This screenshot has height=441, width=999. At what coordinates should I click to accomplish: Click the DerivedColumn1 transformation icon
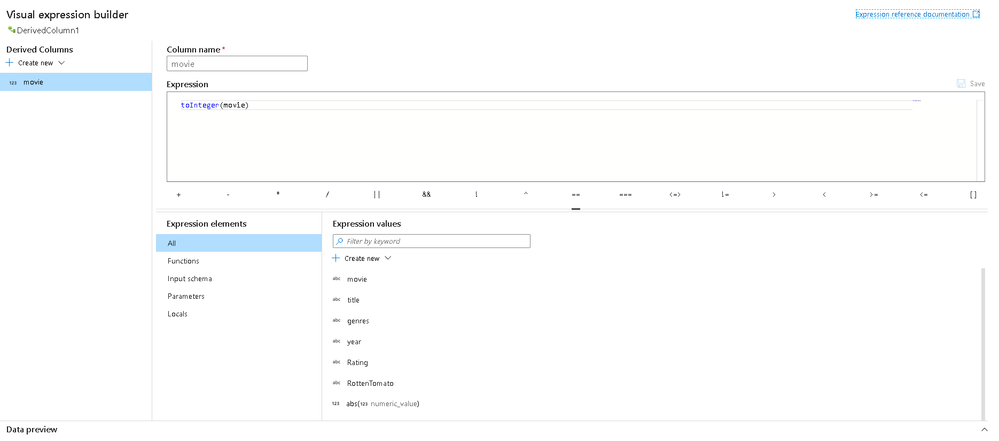coord(11,30)
